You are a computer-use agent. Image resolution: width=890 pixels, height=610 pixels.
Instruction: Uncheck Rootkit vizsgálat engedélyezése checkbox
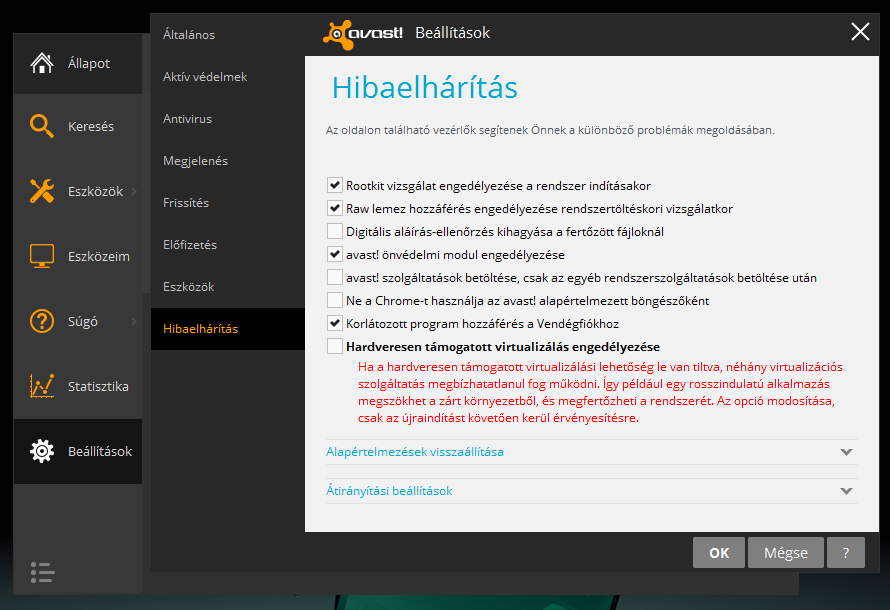pos(335,185)
